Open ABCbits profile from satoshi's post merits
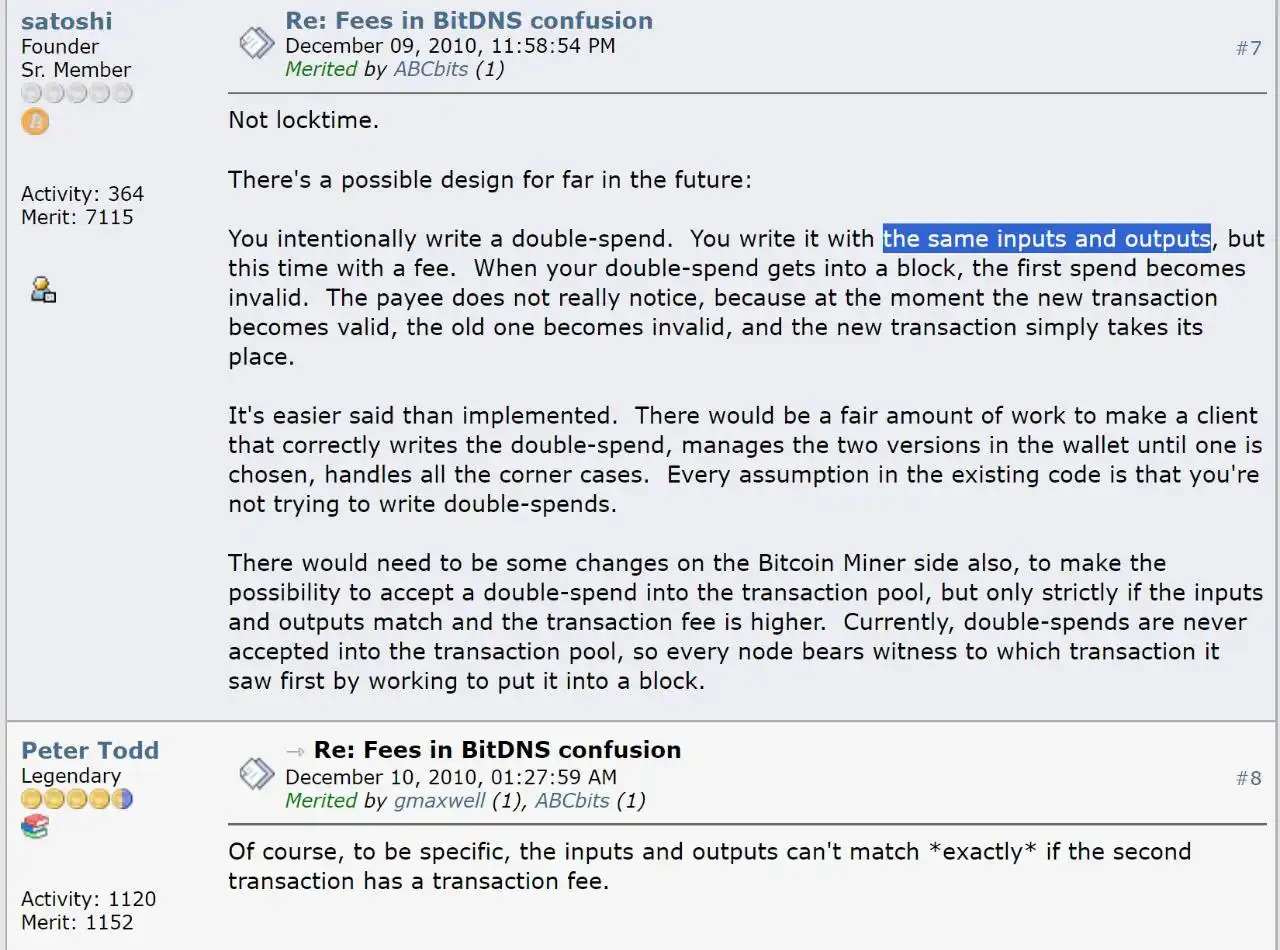The width and height of the screenshot is (1280, 950). point(431,69)
